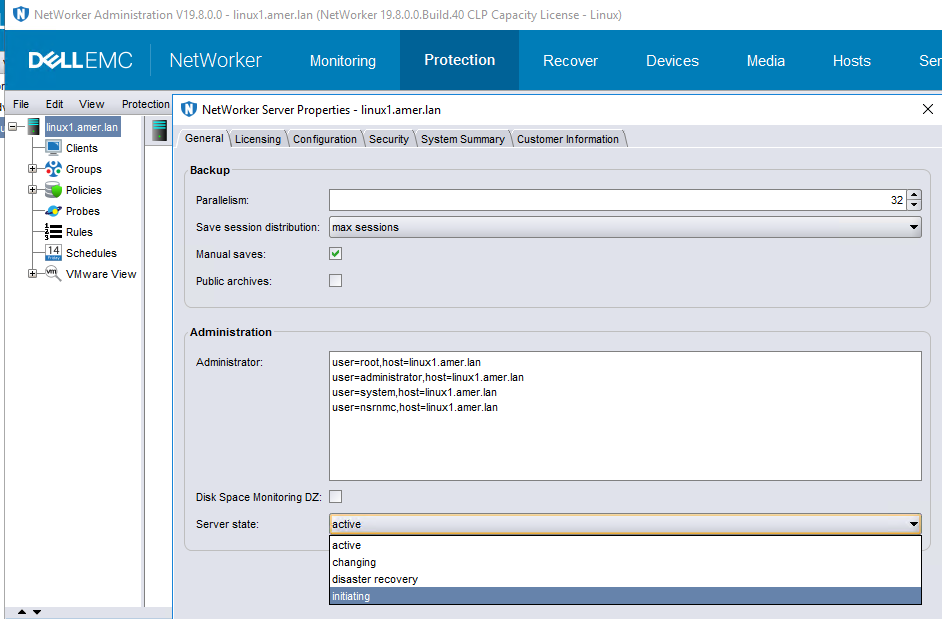Open the Devices navigation tab
The height and width of the screenshot is (619, 942).
click(x=672, y=60)
